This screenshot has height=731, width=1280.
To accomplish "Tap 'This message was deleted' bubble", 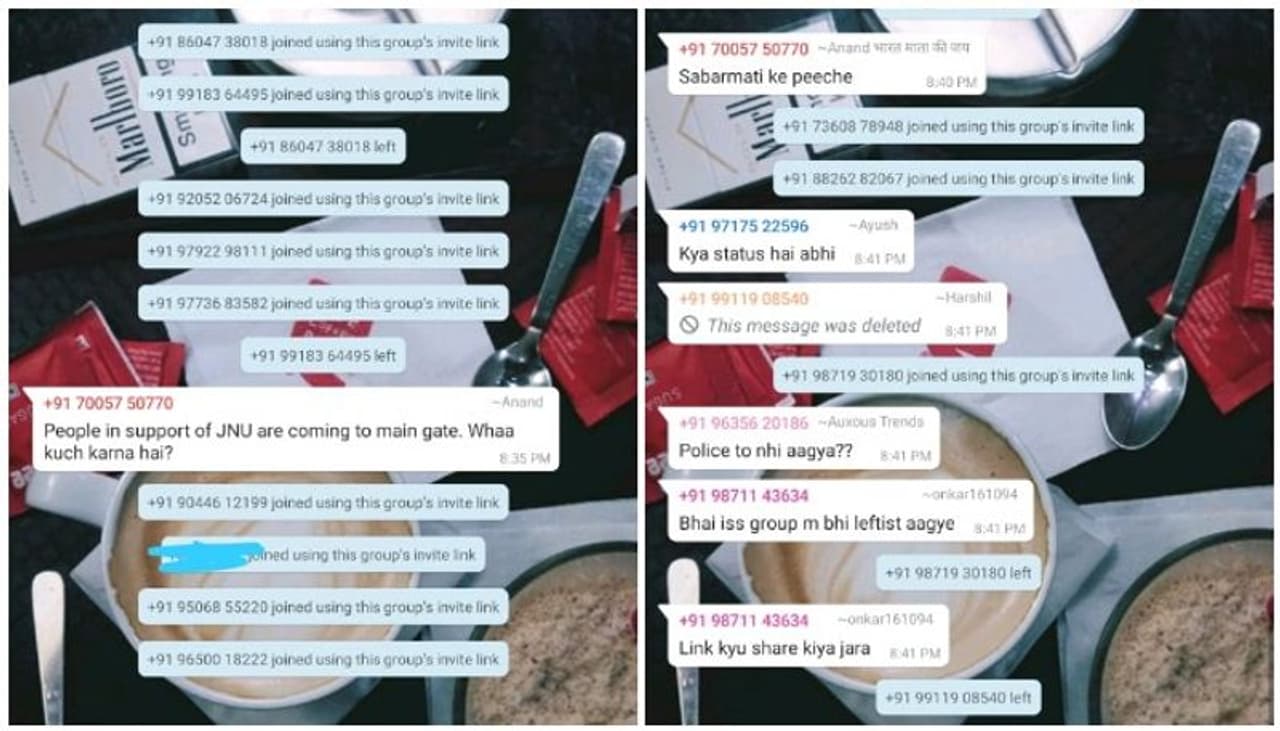I will tap(837, 313).
